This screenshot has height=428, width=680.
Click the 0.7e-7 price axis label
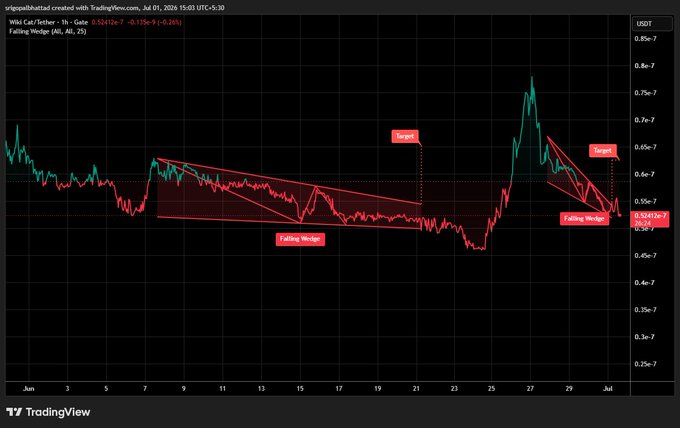644,120
